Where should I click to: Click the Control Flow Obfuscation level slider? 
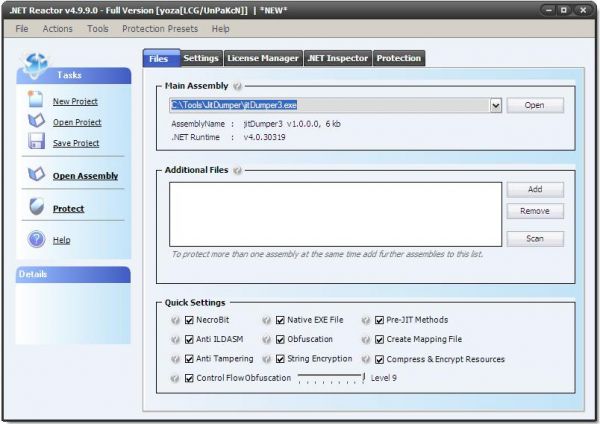click(x=331, y=378)
